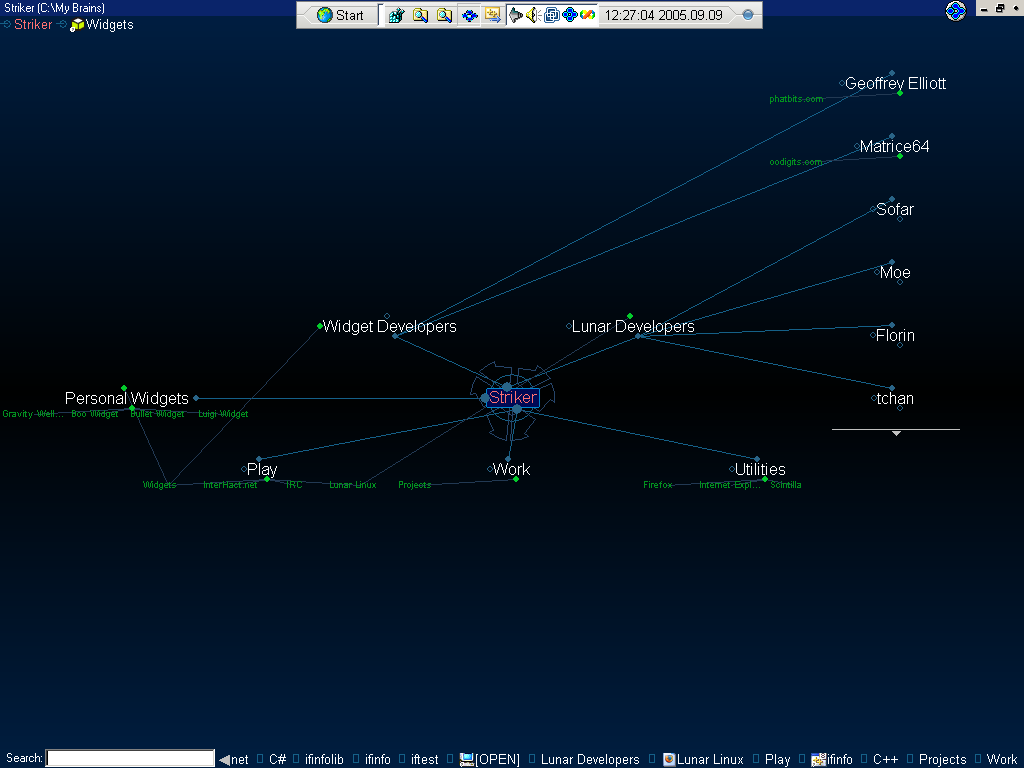Jump to iftest in the past-thought list
Screen dimensions: 1024x768
pos(424,760)
